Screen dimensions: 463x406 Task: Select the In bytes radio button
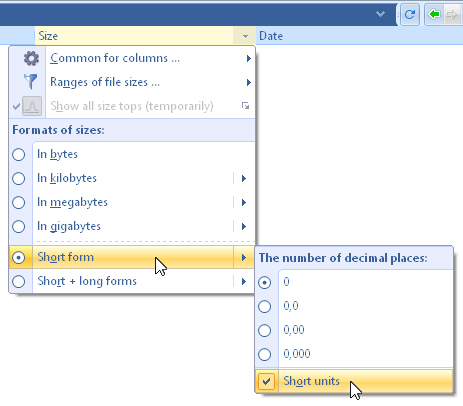19,154
